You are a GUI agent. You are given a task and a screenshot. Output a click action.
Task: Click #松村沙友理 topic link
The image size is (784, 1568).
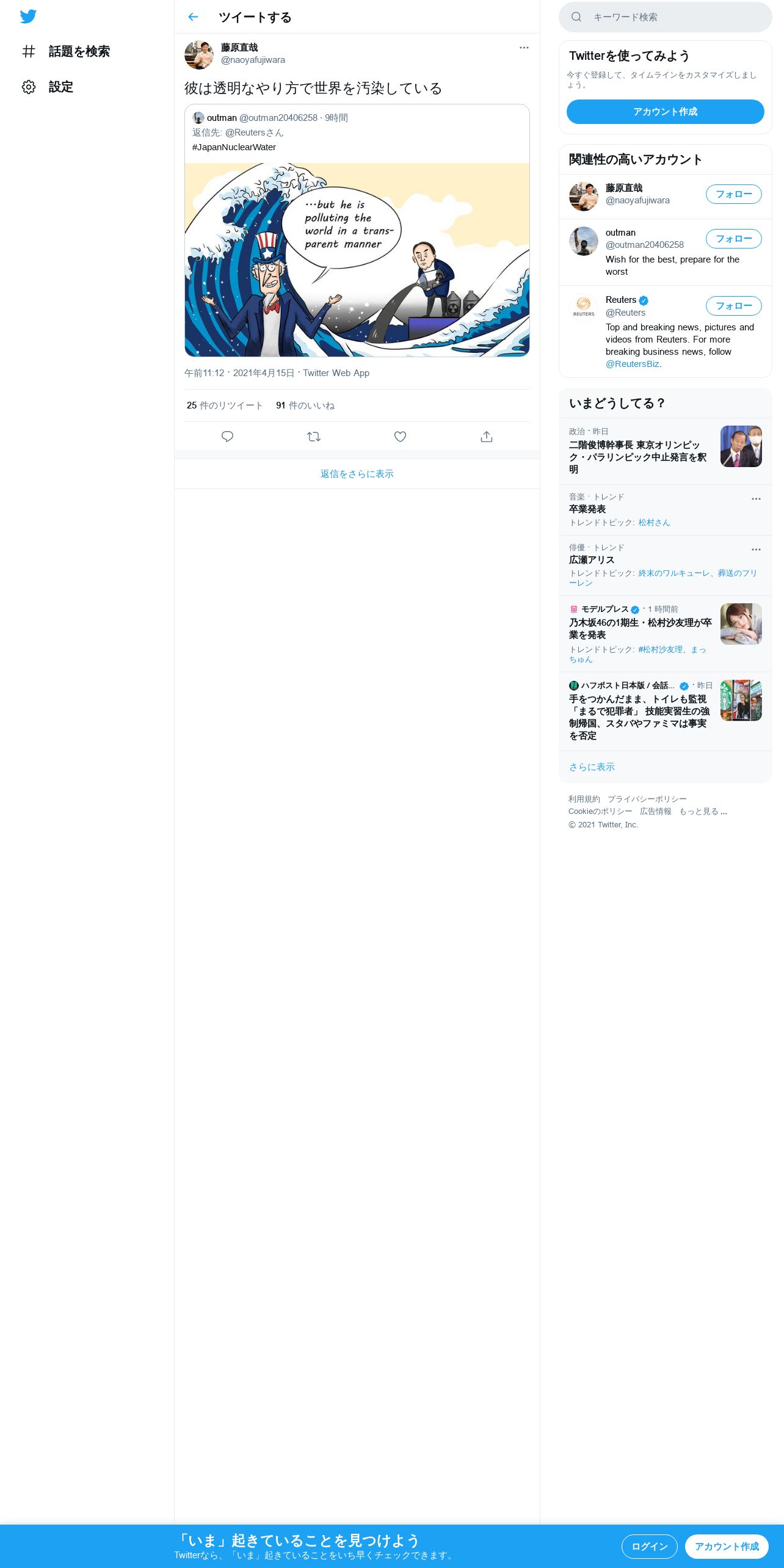pyautogui.click(x=661, y=650)
